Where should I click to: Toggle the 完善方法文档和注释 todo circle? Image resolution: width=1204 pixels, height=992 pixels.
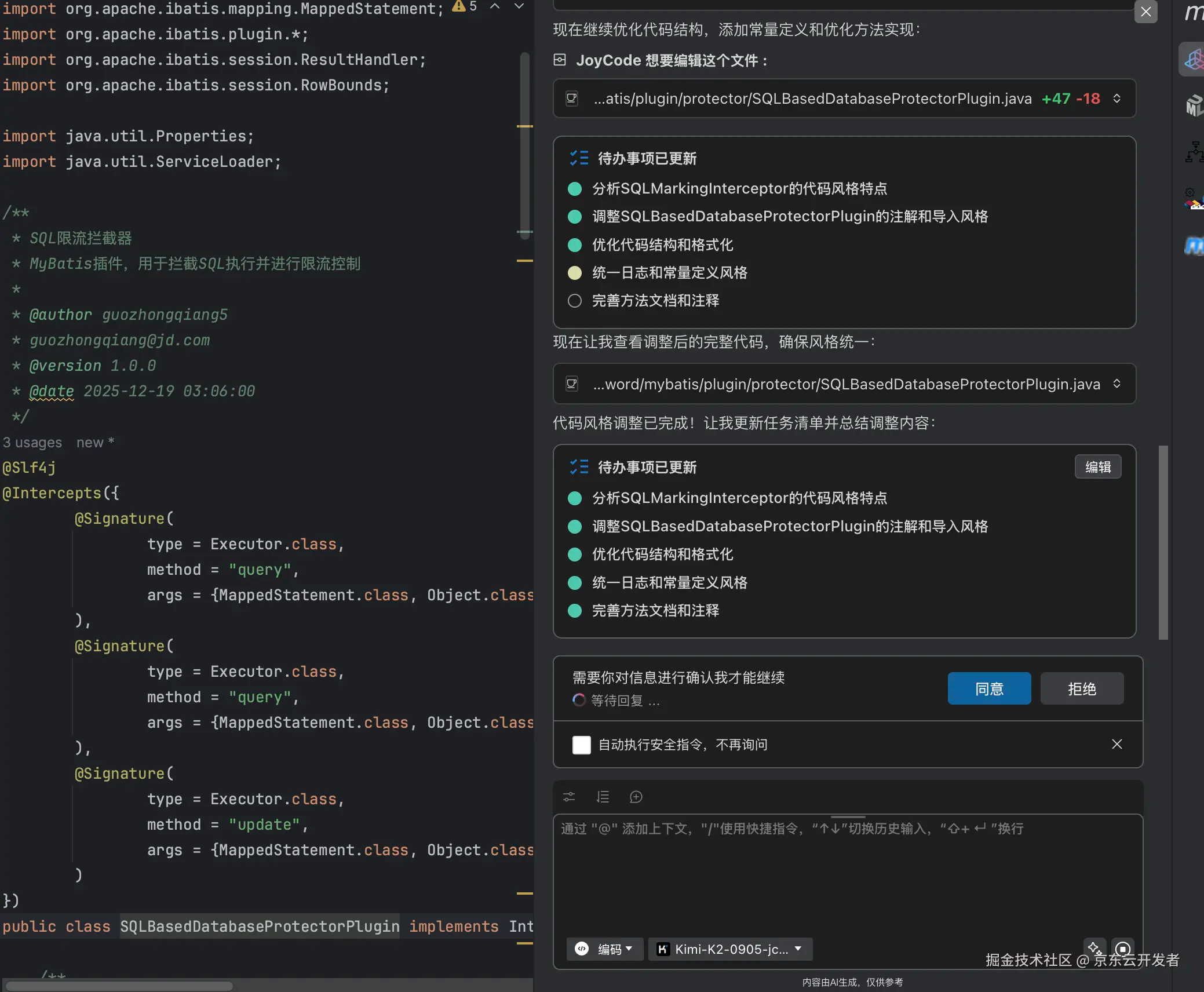coord(574,611)
